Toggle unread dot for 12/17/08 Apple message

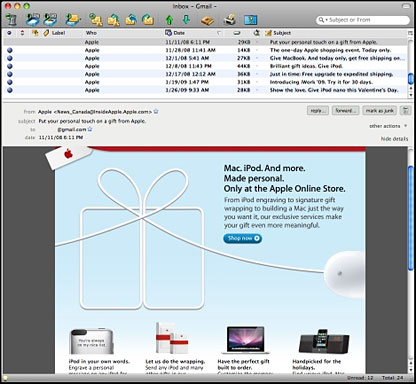pyautogui.click(x=10, y=74)
